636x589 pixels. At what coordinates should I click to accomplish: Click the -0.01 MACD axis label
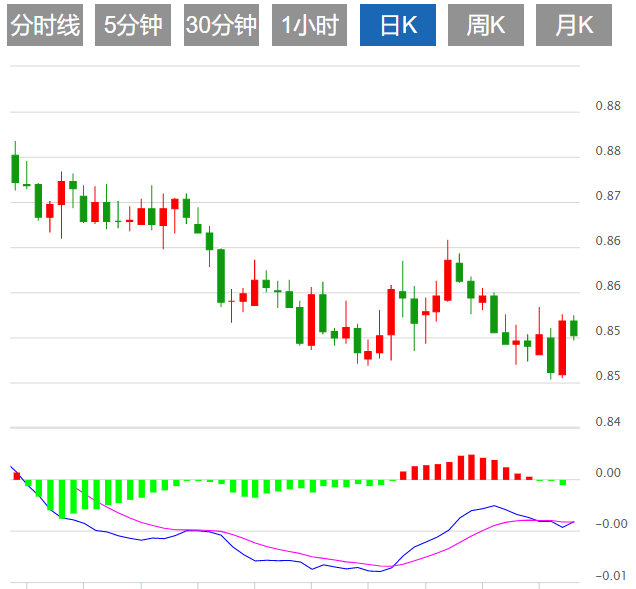pos(611,576)
